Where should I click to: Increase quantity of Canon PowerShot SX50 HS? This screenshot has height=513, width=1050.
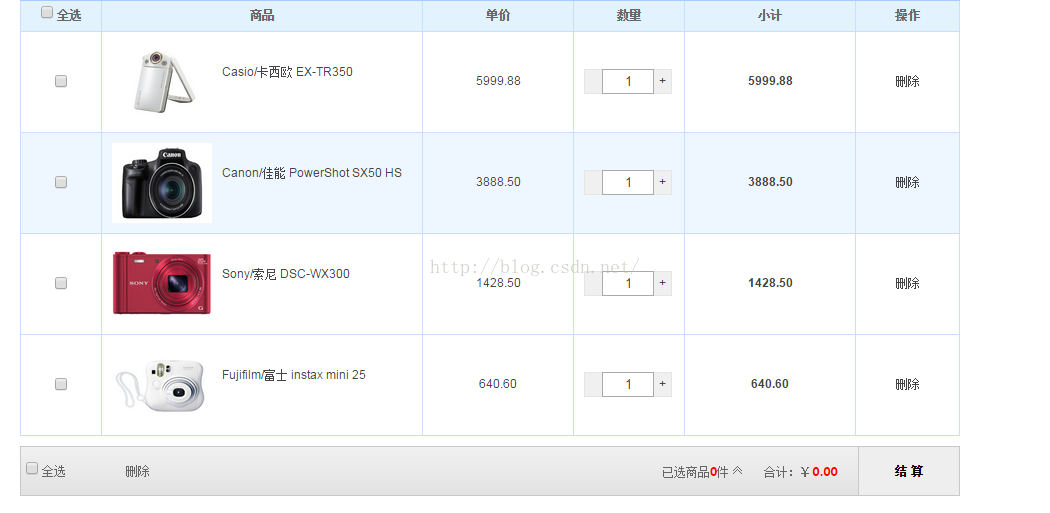pos(662,182)
